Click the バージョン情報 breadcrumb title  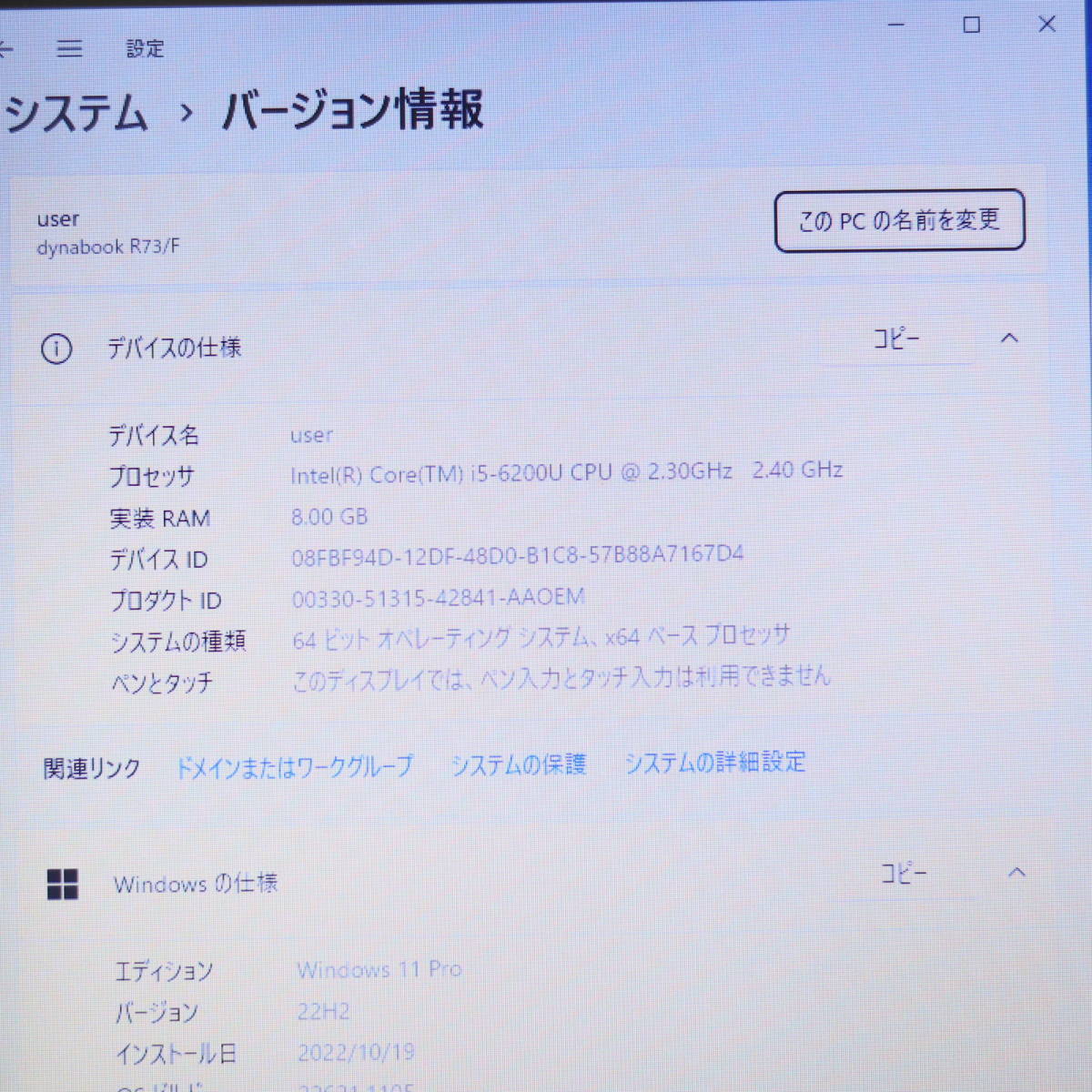coord(352,110)
